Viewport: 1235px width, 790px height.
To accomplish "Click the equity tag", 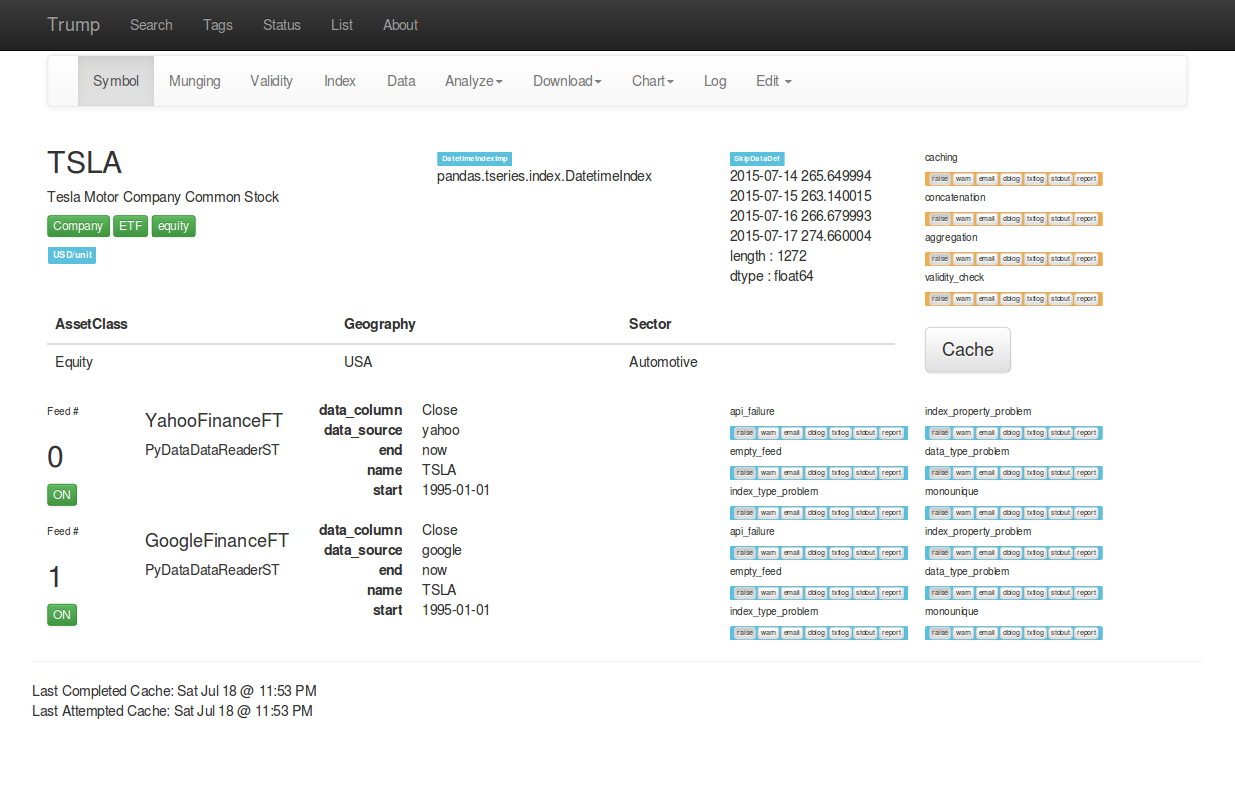I will point(174,226).
